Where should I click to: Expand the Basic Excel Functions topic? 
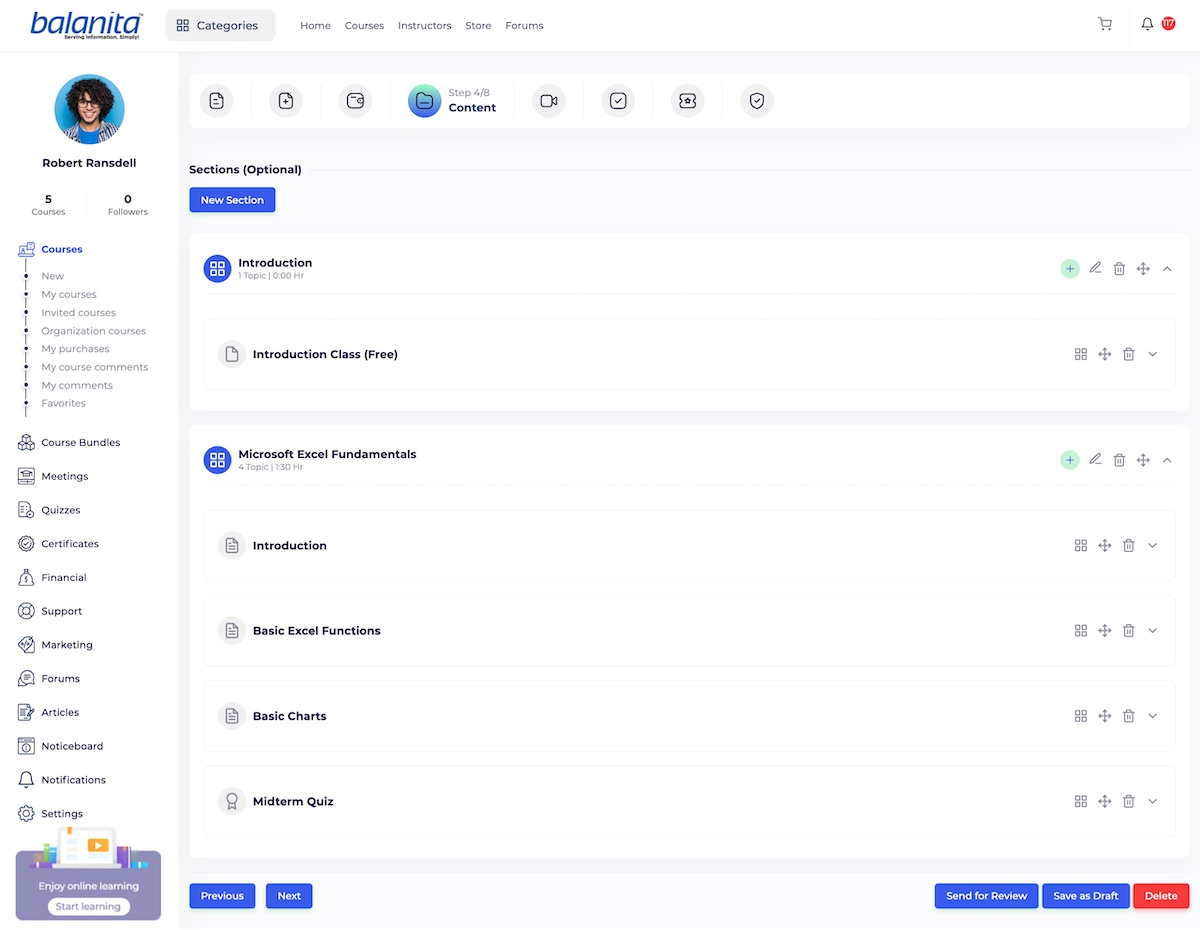click(x=1152, y=631)
